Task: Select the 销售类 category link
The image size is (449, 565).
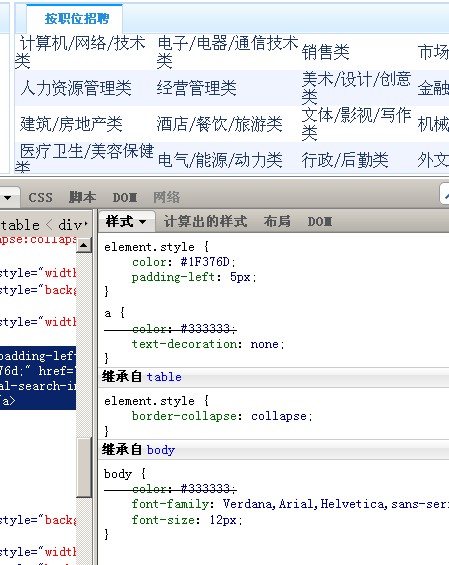Action: [325, 52]
